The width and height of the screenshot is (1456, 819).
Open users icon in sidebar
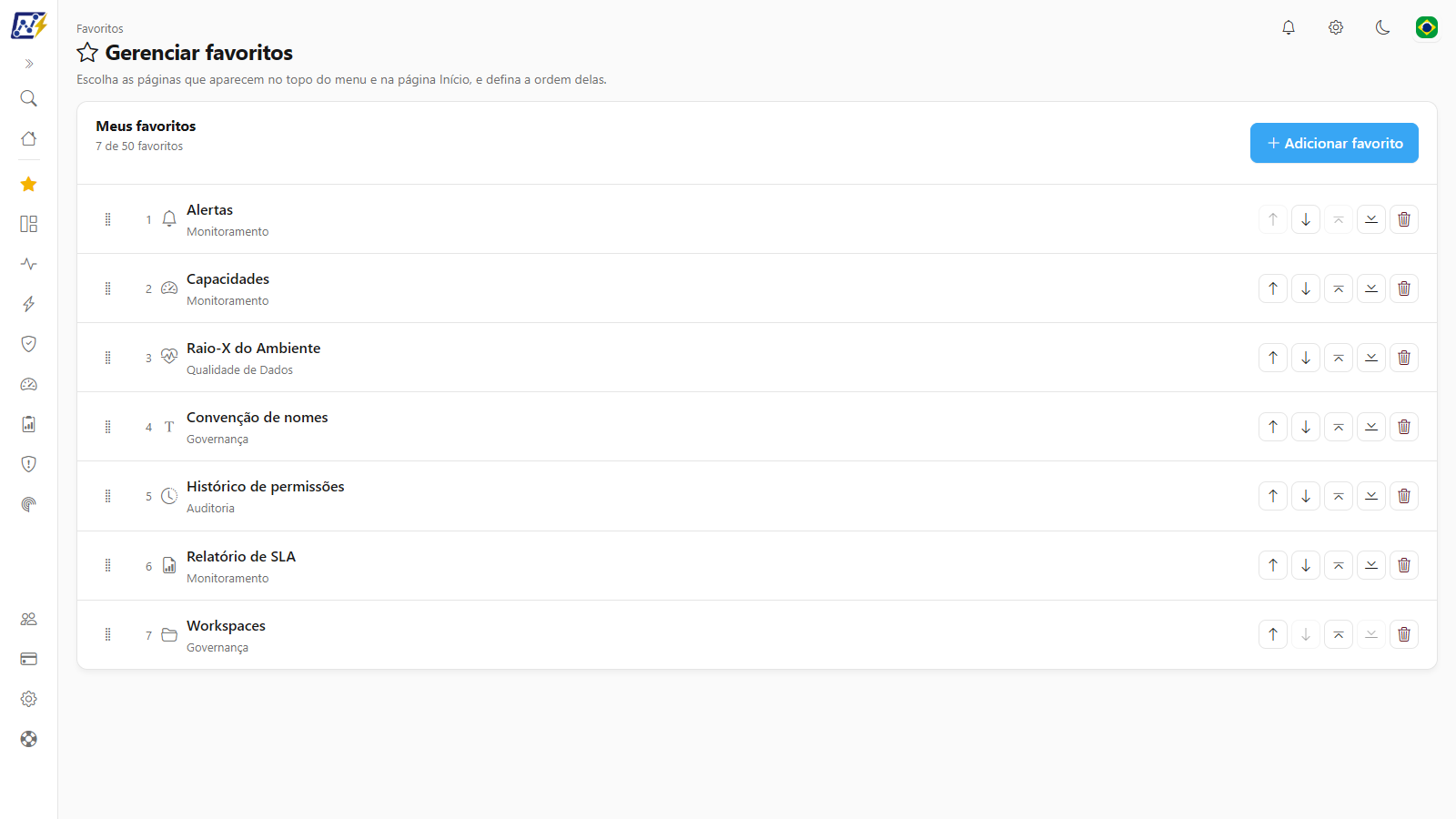click(x=29, y=619)
